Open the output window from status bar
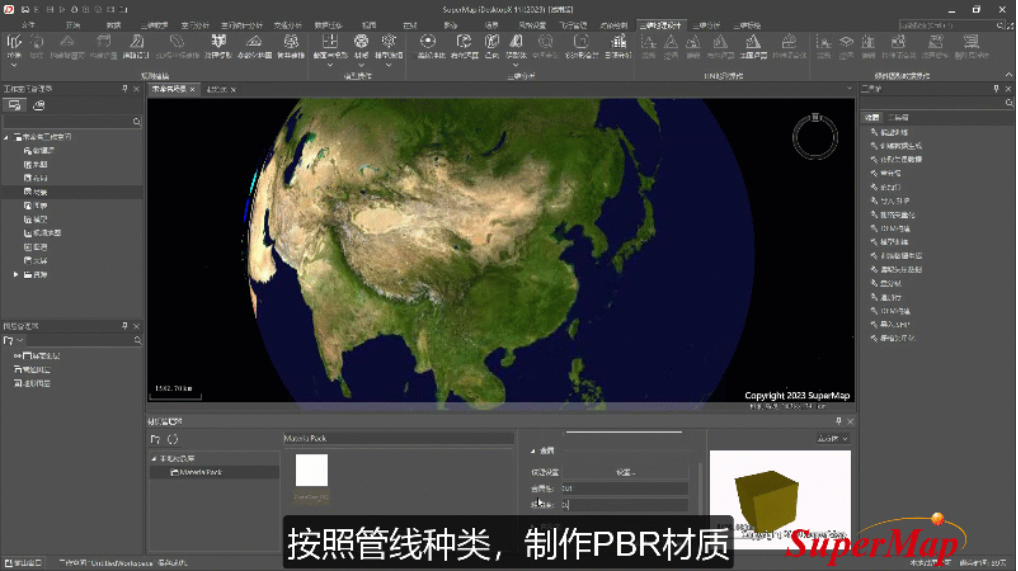The image size is (1018, 571). (23, 563)
